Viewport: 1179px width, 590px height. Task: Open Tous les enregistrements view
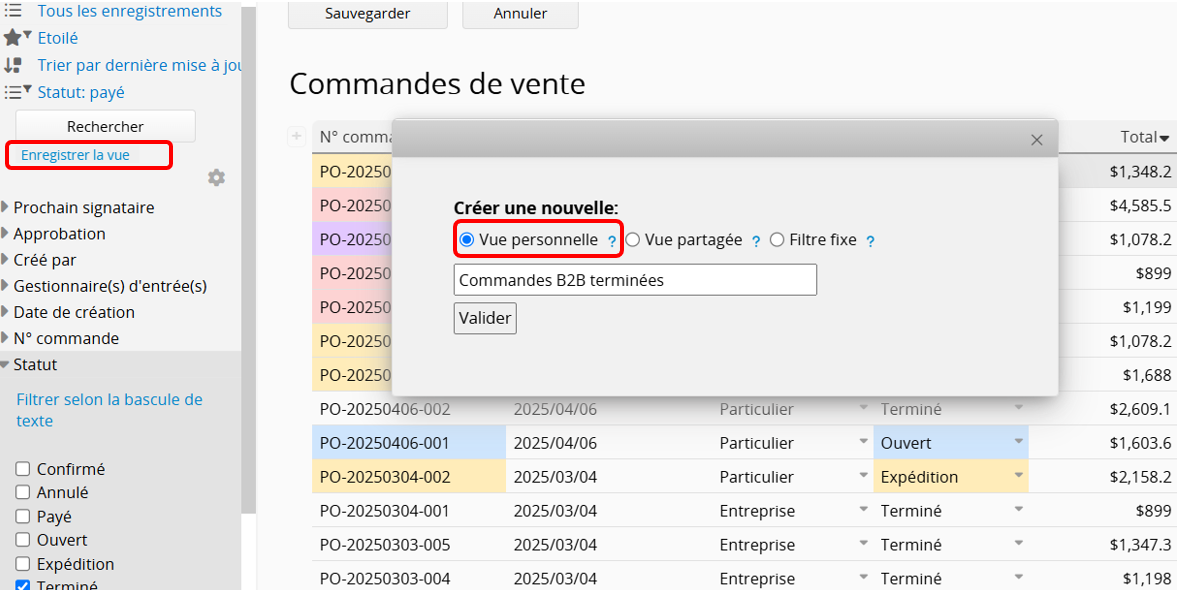coord(129,11)
